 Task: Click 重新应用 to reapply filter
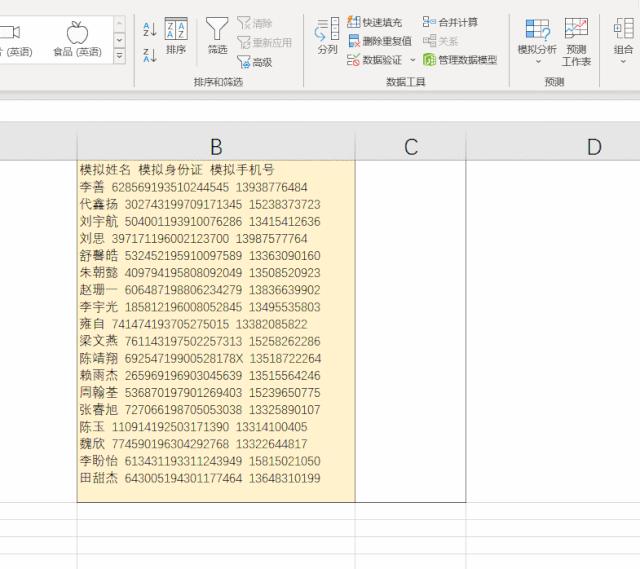(x=264, y=42)
